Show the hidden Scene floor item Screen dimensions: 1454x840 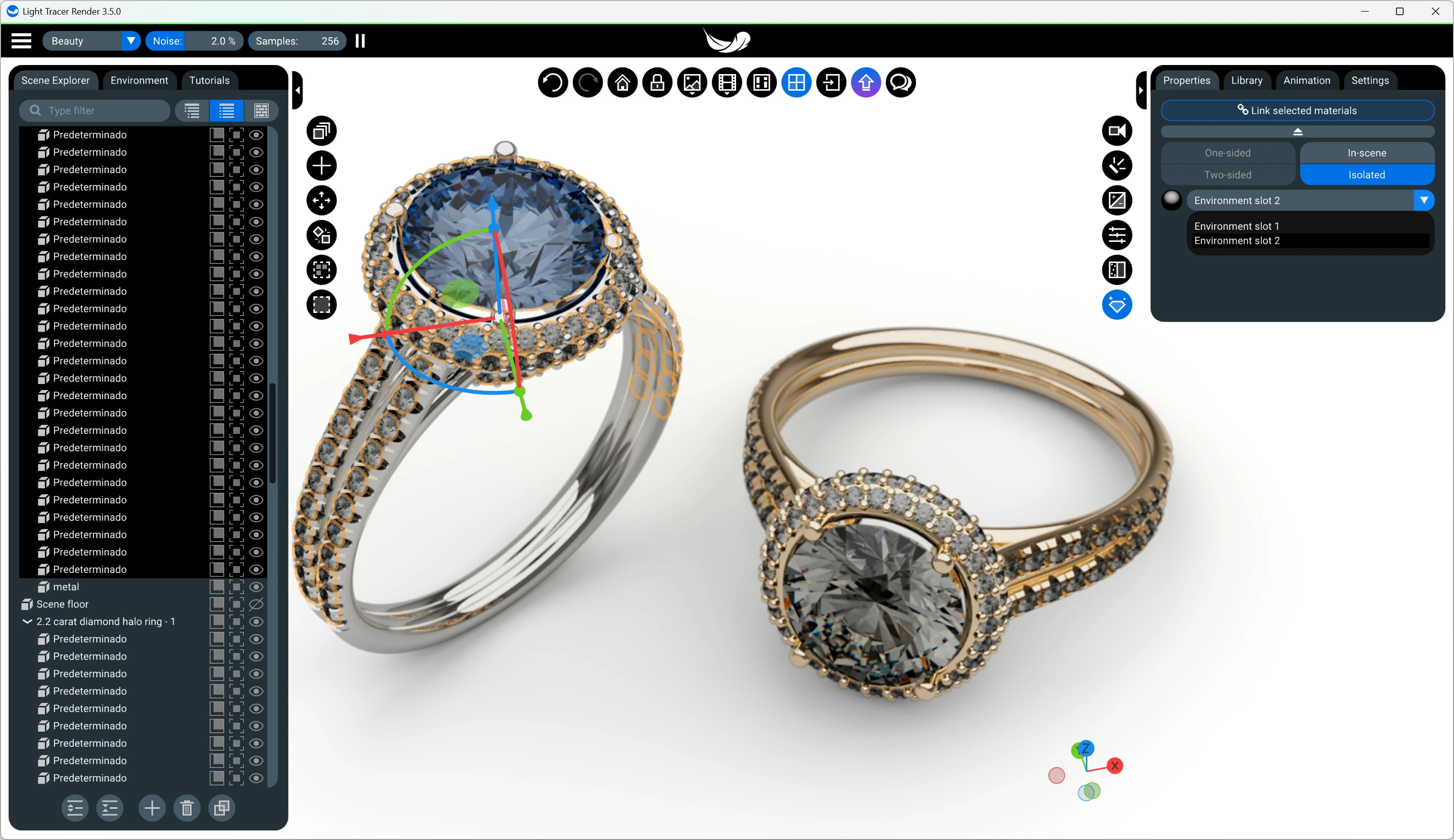pos(256,604)
